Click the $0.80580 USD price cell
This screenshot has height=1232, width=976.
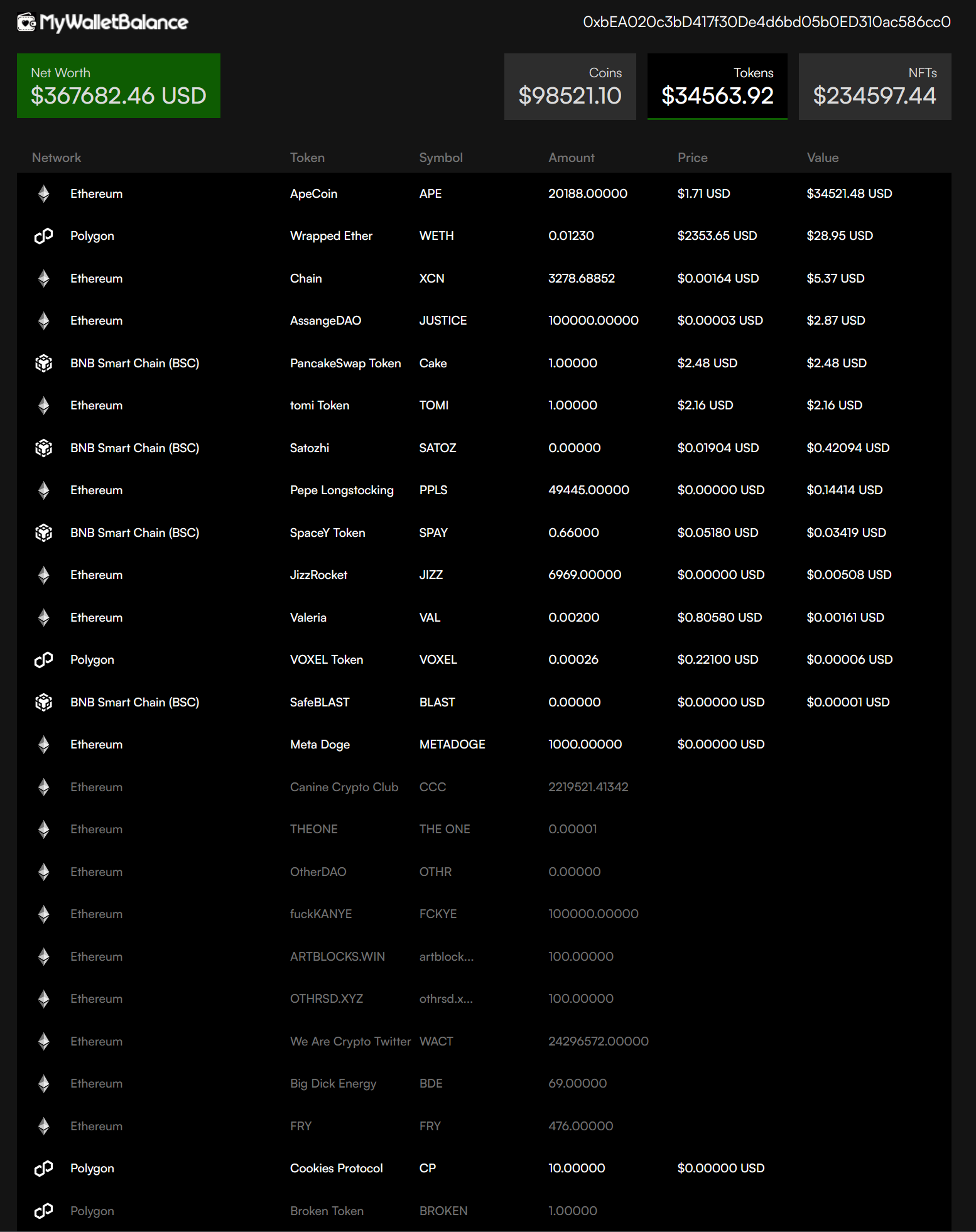[x=720, y=618]
